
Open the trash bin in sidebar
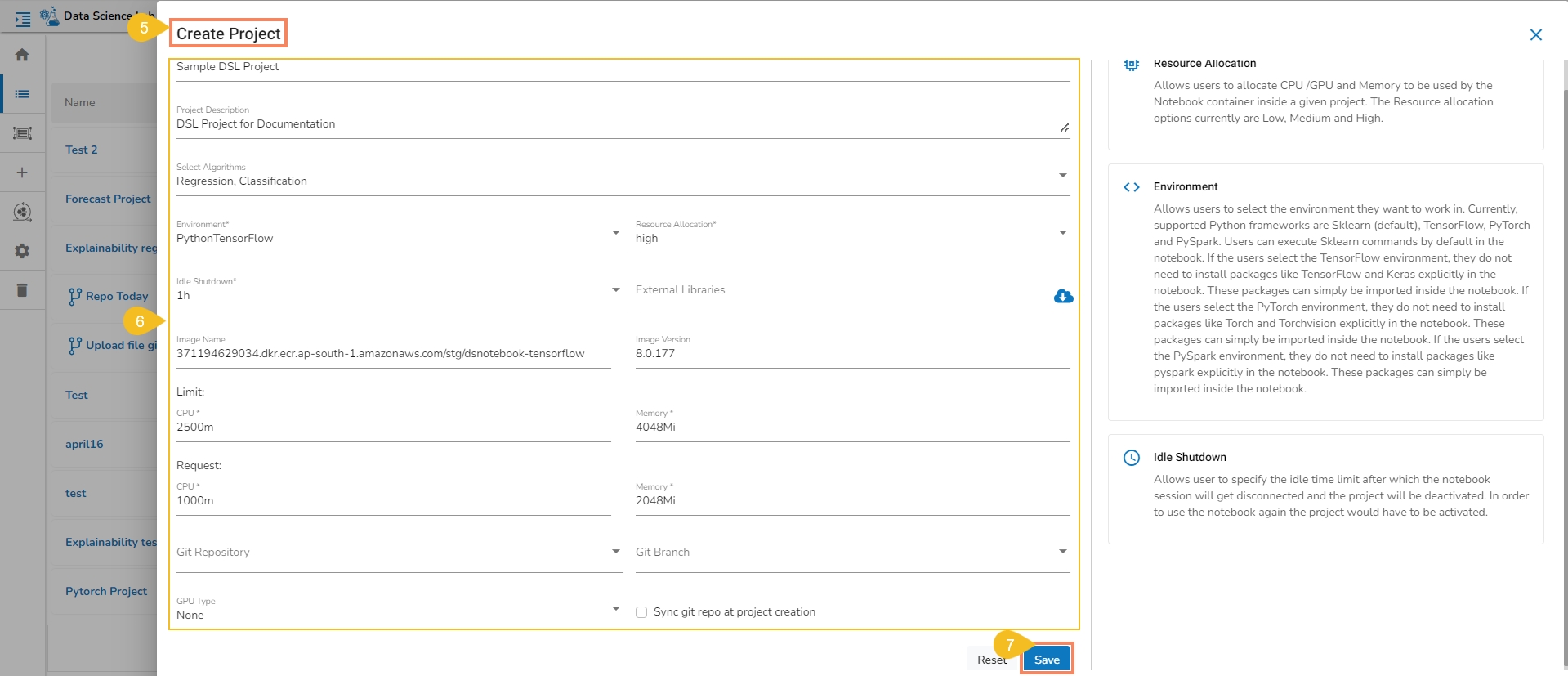22,290
